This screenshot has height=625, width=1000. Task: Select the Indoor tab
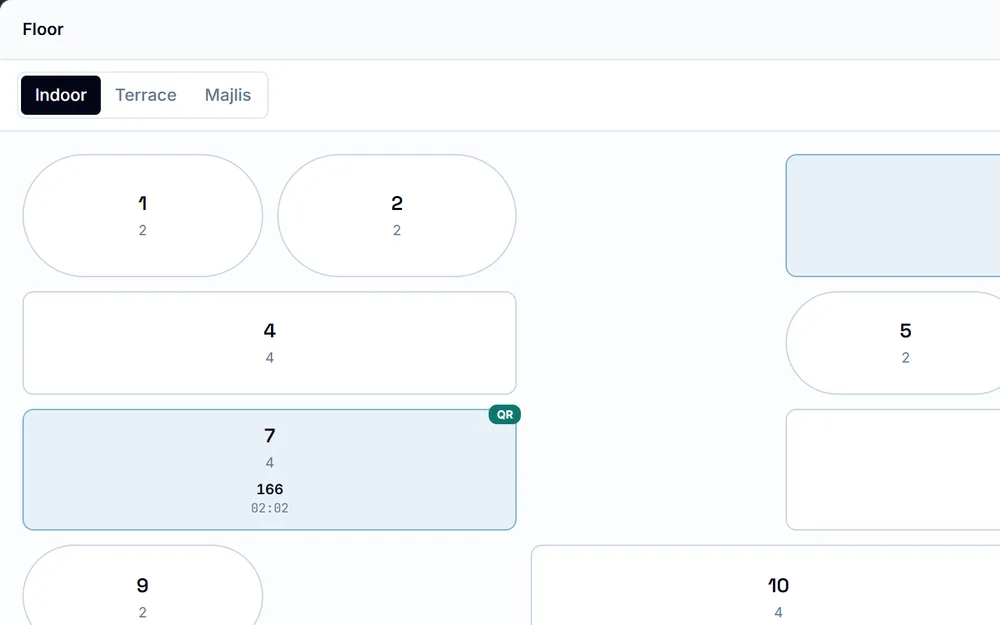[61, 95]
